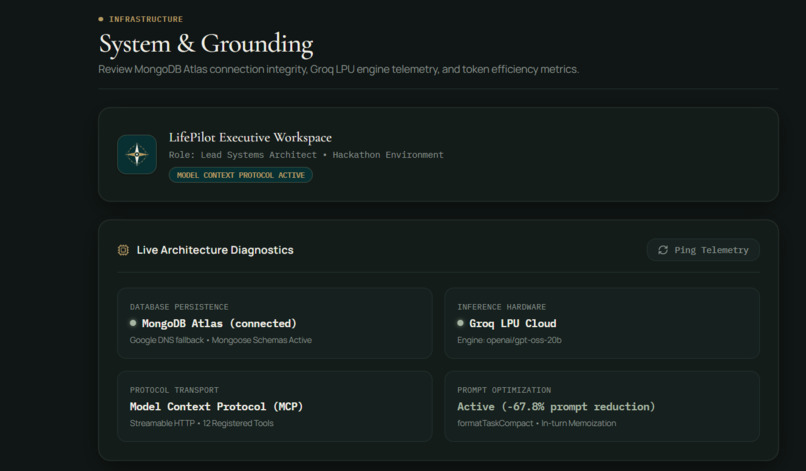806x471 pixels.
Task: Click the Engine: openai/gpt-oss-20b text
Action: click(x=509, y=340)
